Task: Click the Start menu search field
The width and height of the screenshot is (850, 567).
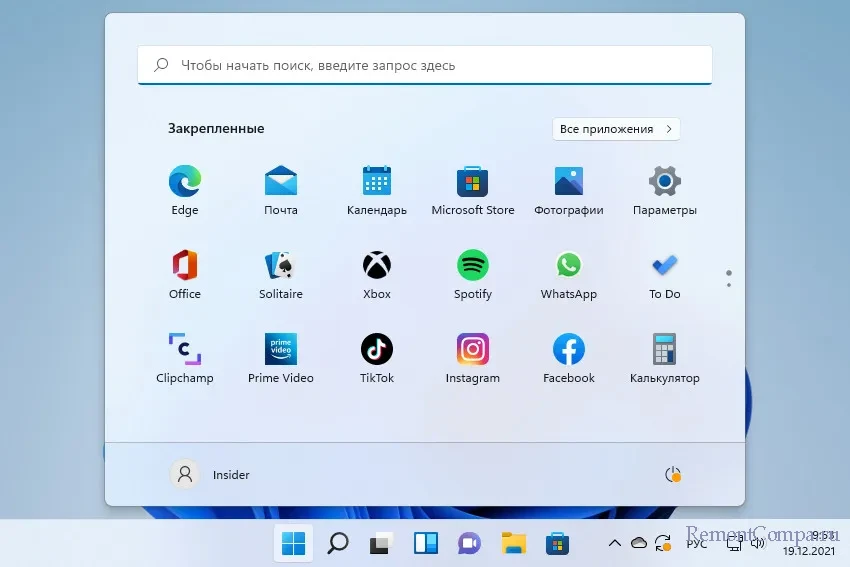Action: (425, 65)
